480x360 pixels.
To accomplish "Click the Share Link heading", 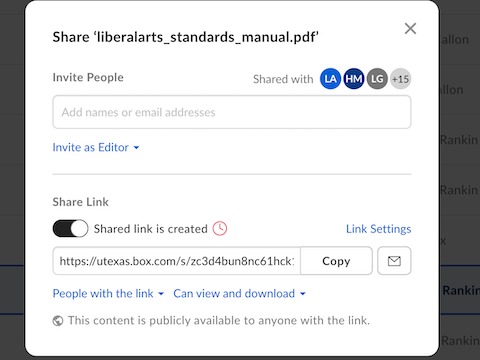I will 81,202.
